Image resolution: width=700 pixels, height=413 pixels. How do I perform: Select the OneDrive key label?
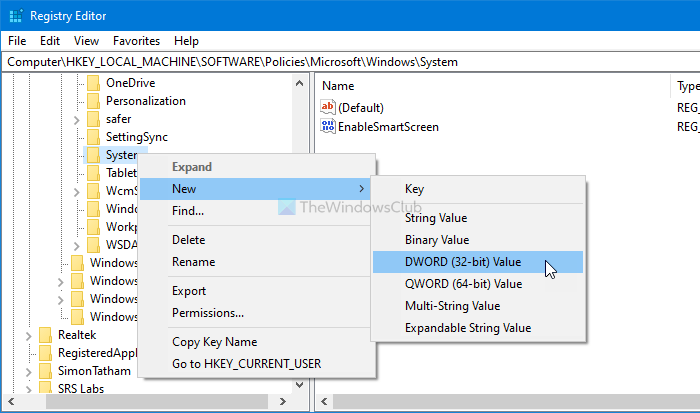click(x=130, y=83)
